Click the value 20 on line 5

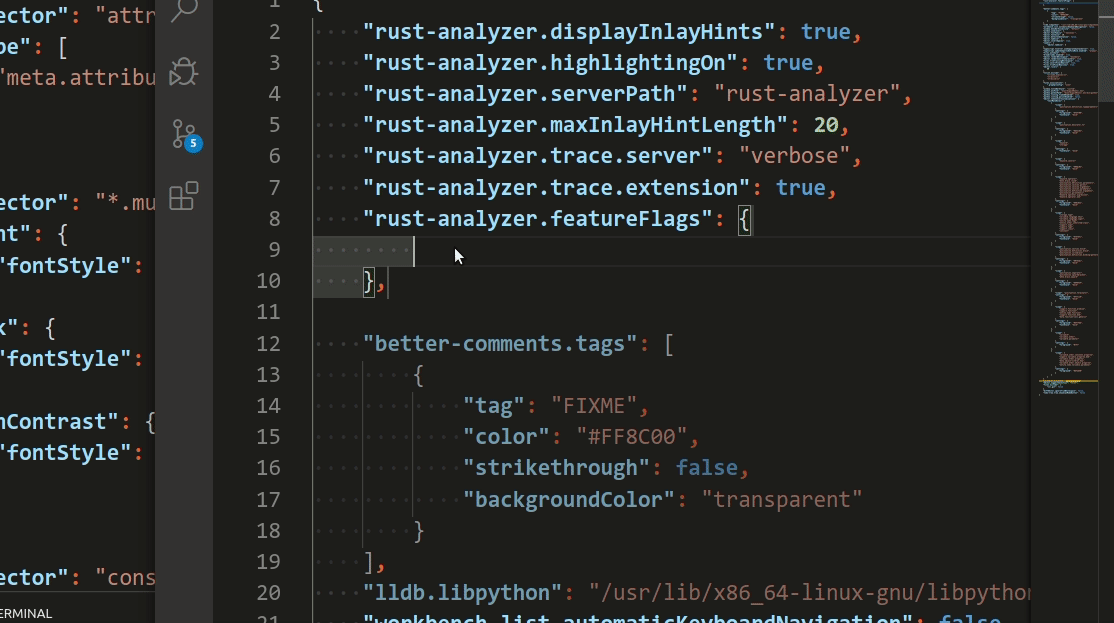pyautogui.click(x=826, y=125)
